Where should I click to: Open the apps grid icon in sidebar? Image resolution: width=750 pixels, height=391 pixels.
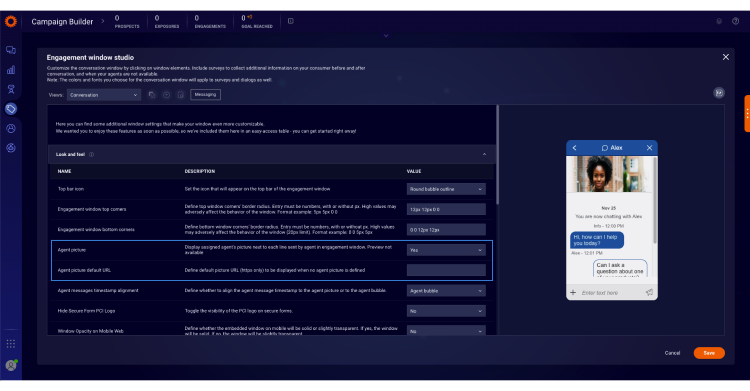11,344
